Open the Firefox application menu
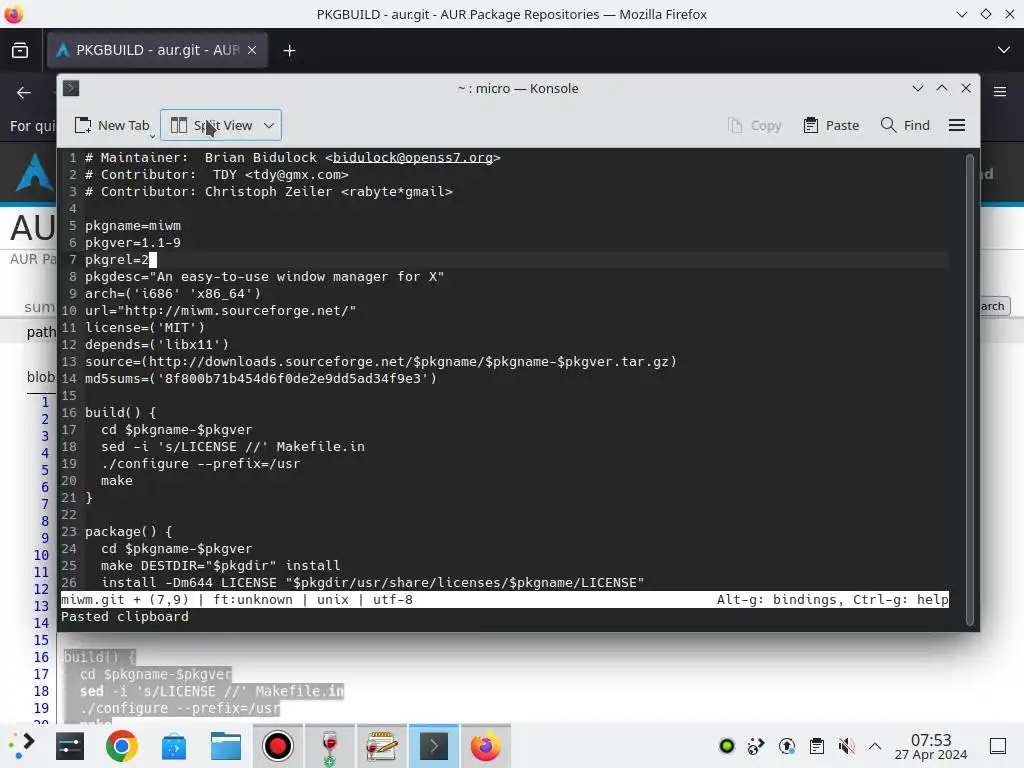Viewport: 1024px width, 768px height. [1000, 91]
